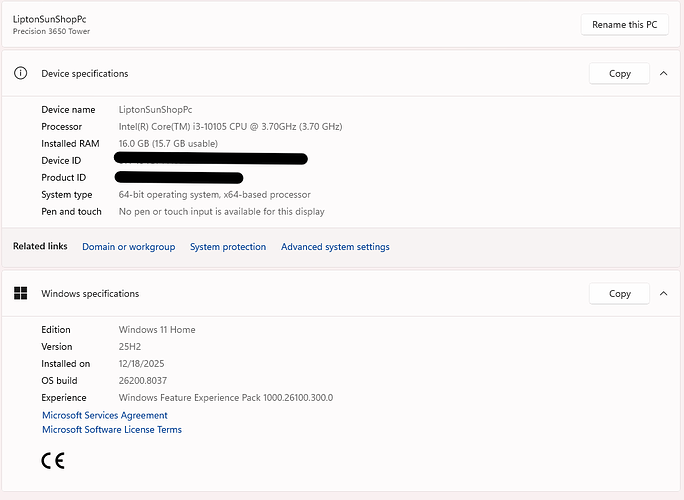Copy the Device specifications
Viewport: 684px width, 500px height.
pos(619,73)
